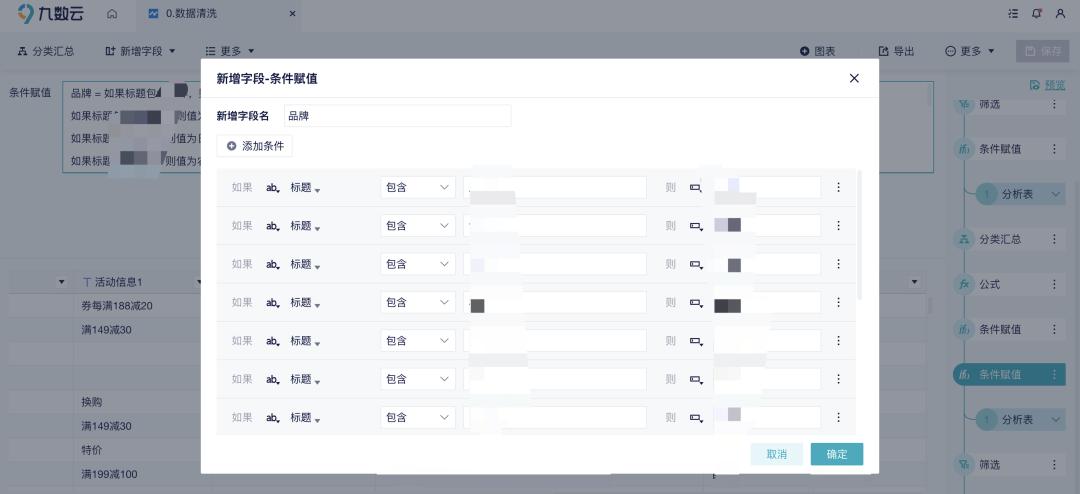
Task: Close the 新增字段-条件赋值 dialog with the X
Action: point(854,78)
